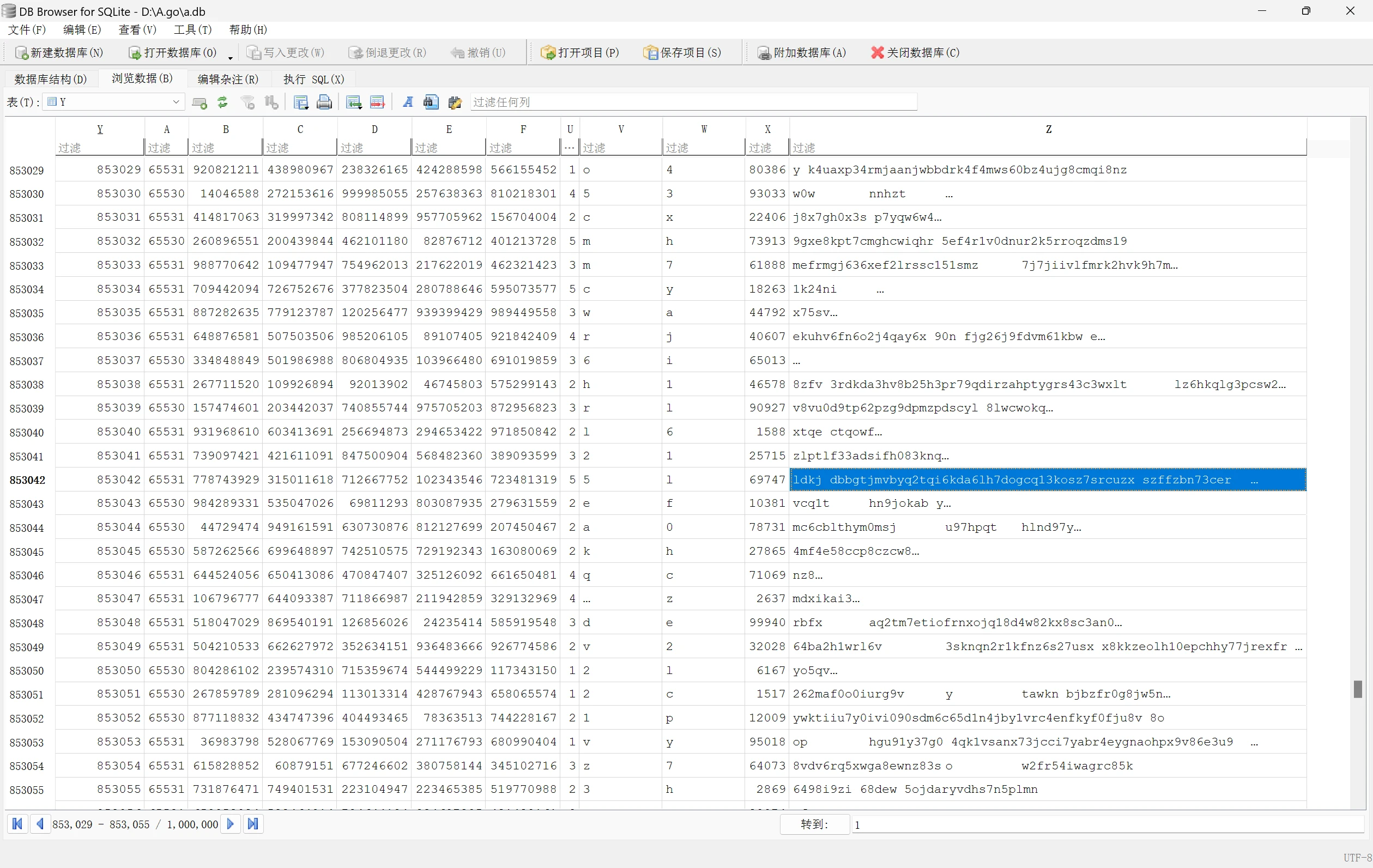1373x868 pixels.
Task: Sort by column header V
Action: (620, 129)
